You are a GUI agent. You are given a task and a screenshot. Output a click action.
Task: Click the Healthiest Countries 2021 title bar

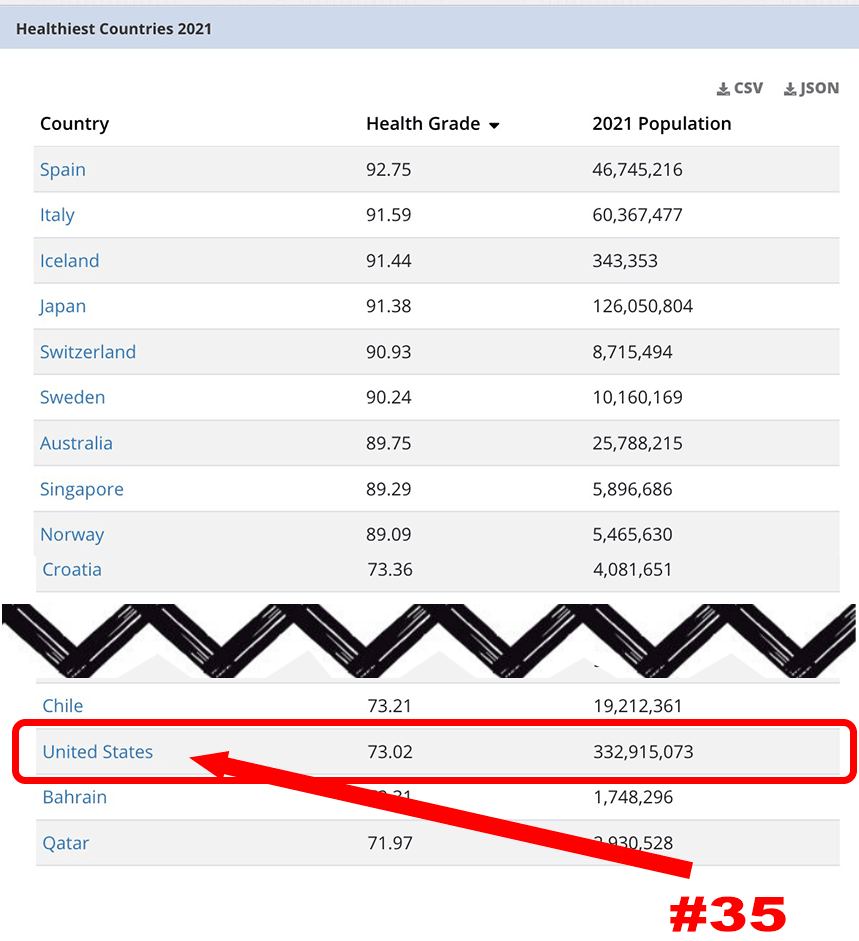pos(114,28)
